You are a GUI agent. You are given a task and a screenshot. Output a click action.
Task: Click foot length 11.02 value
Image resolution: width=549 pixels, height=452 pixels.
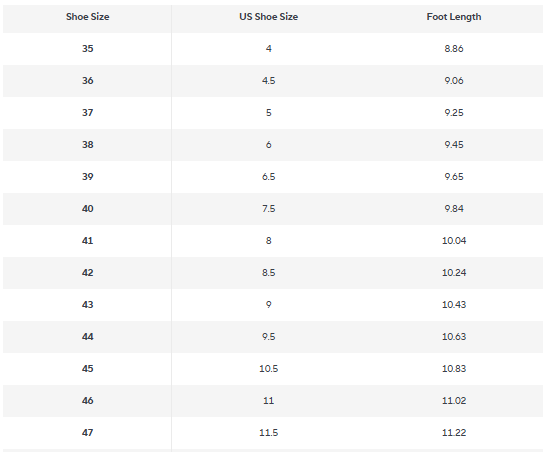454,401
